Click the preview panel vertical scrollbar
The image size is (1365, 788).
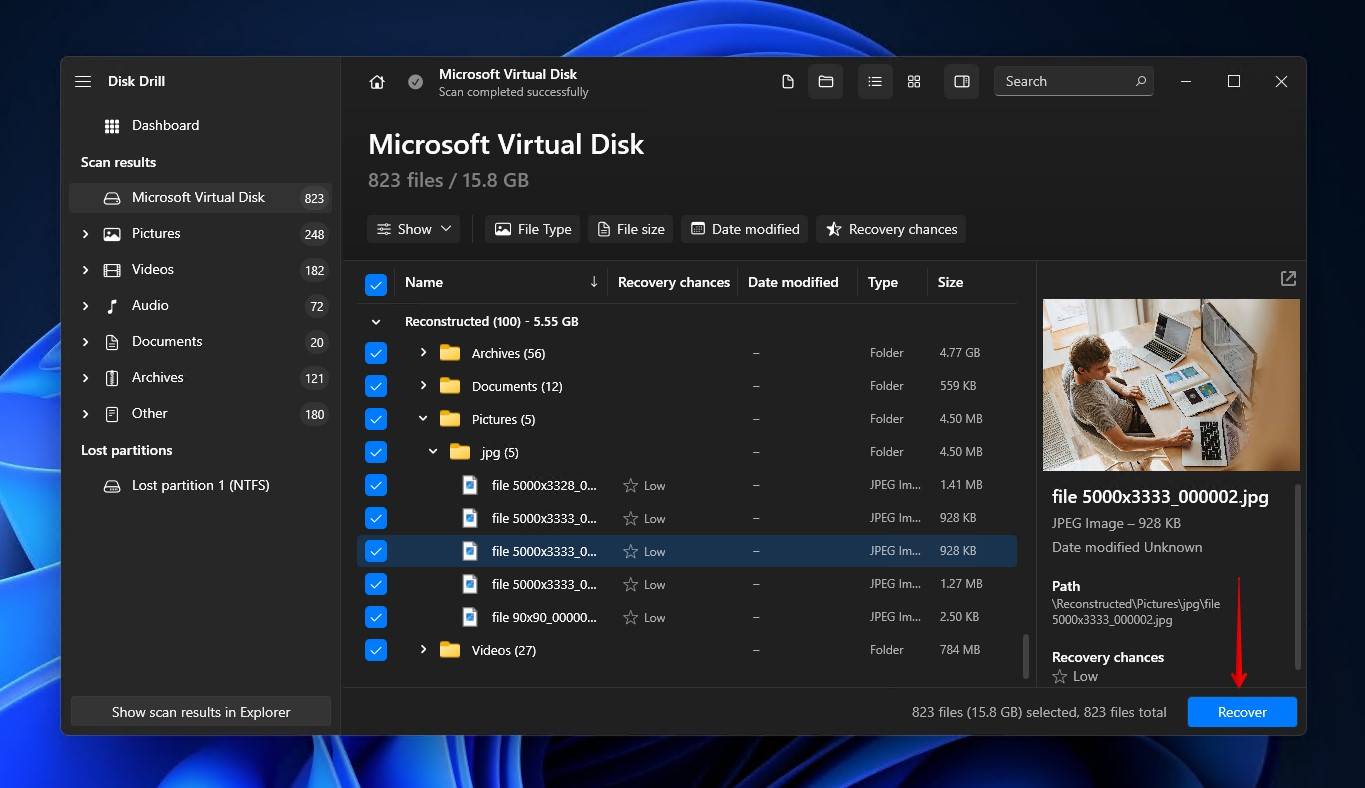1298,577
